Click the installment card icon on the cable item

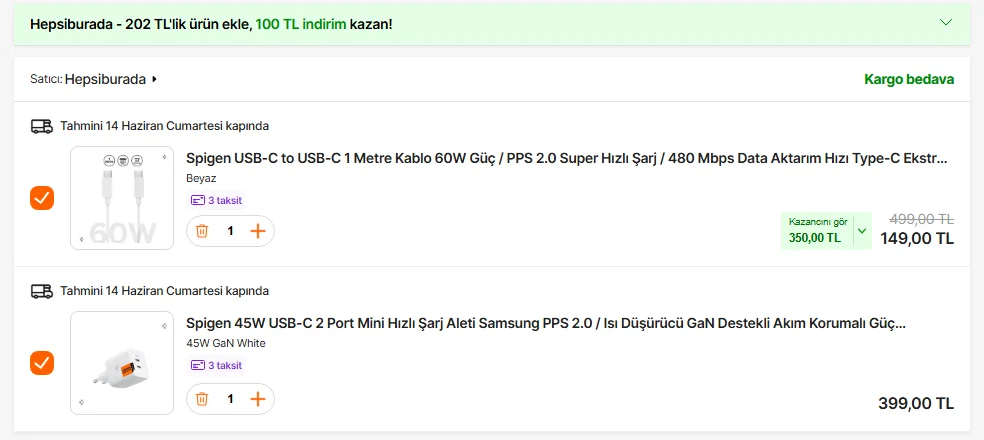coord(197,200)
